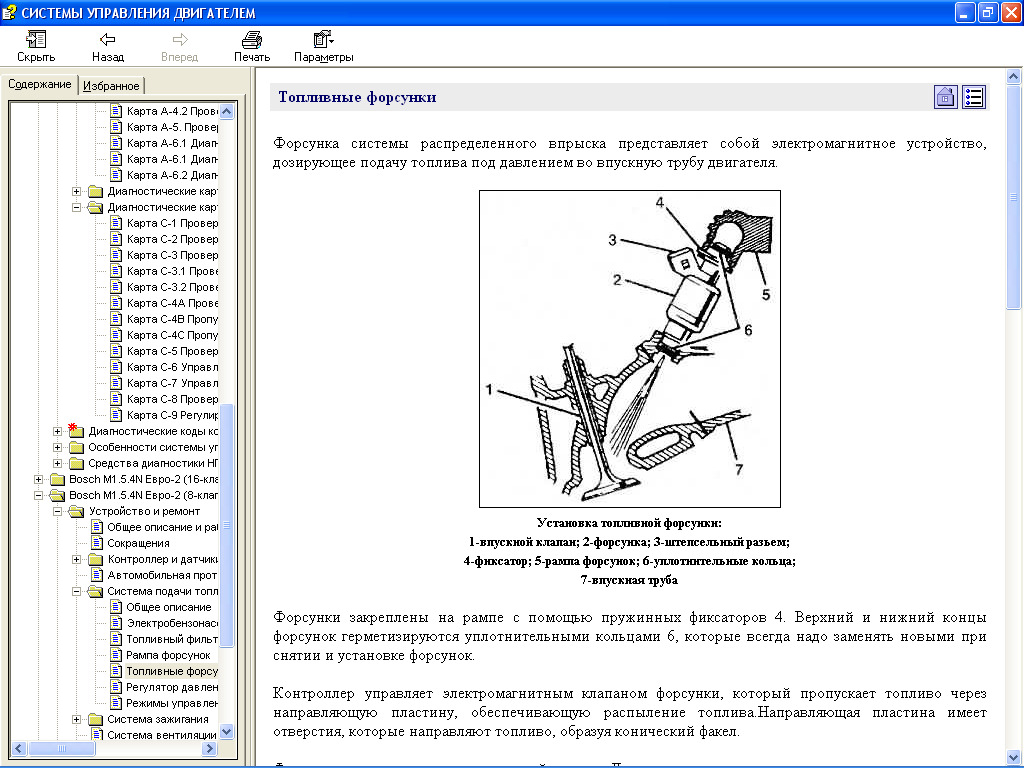Open Система вентиляции topic
Image resolution: width=1024 pixels, height=768 pixels.
[x=162, y=735]
